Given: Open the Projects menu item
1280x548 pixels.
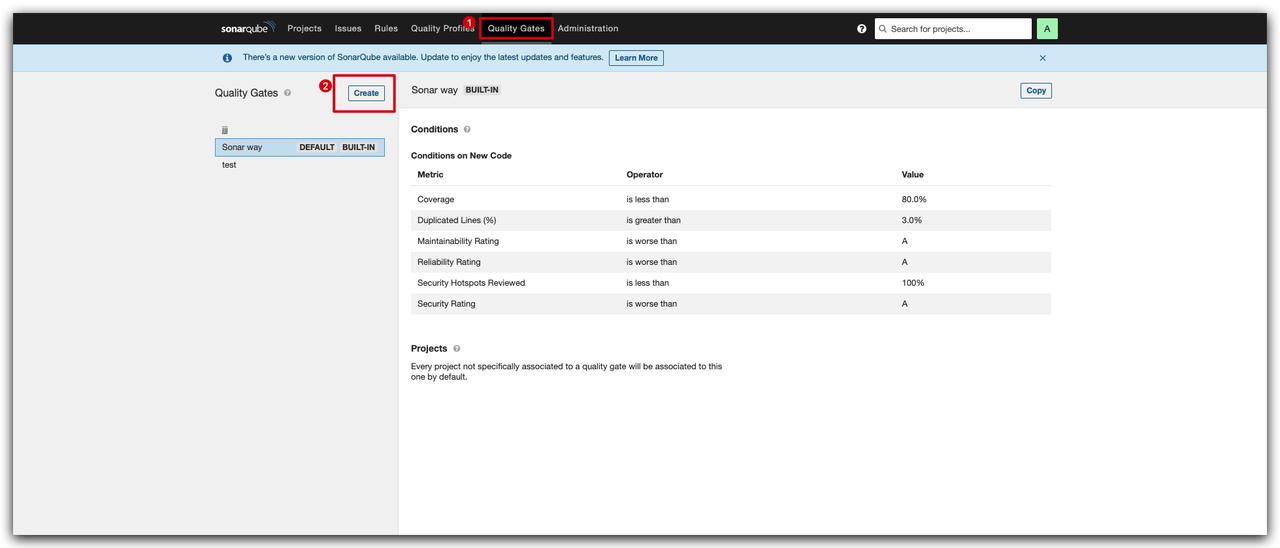Looking at the screenshot, I should tap(304, 29).
